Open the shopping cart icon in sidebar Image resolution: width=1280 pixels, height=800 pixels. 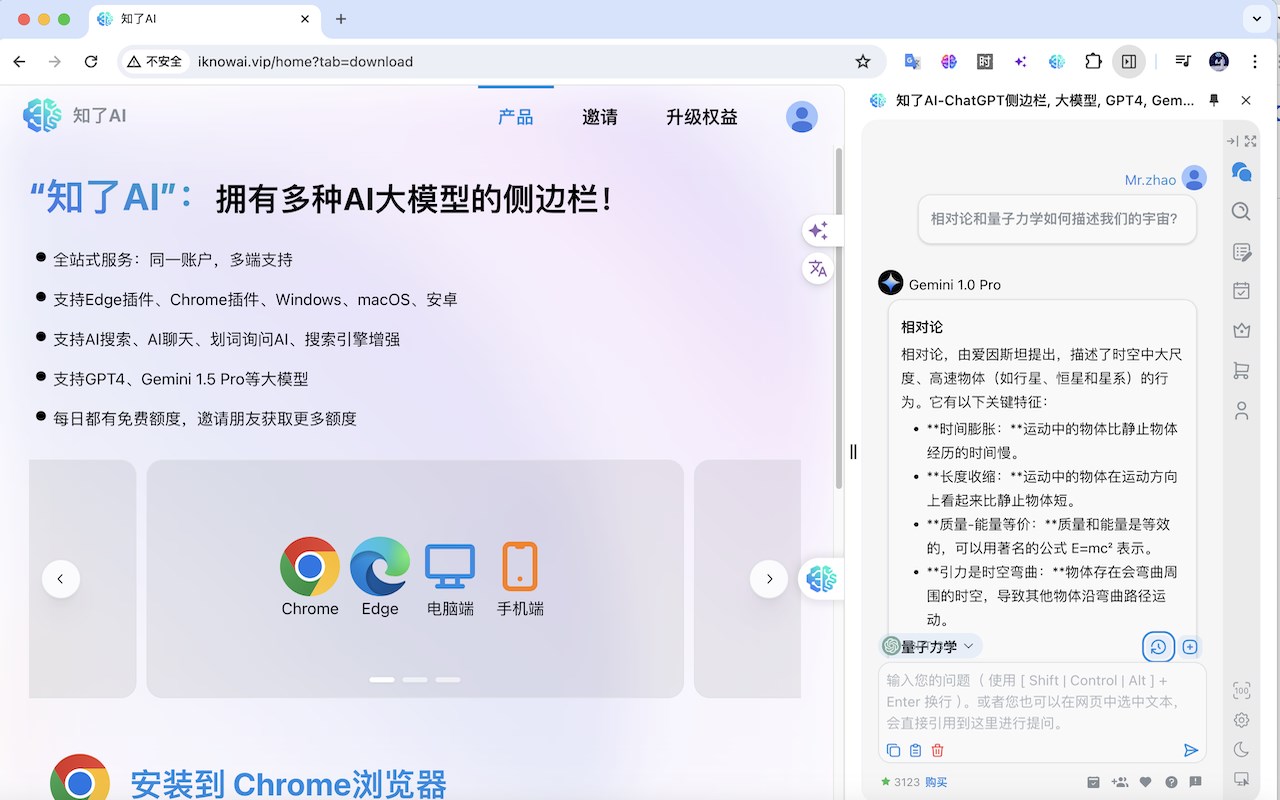coord(1241,370)
